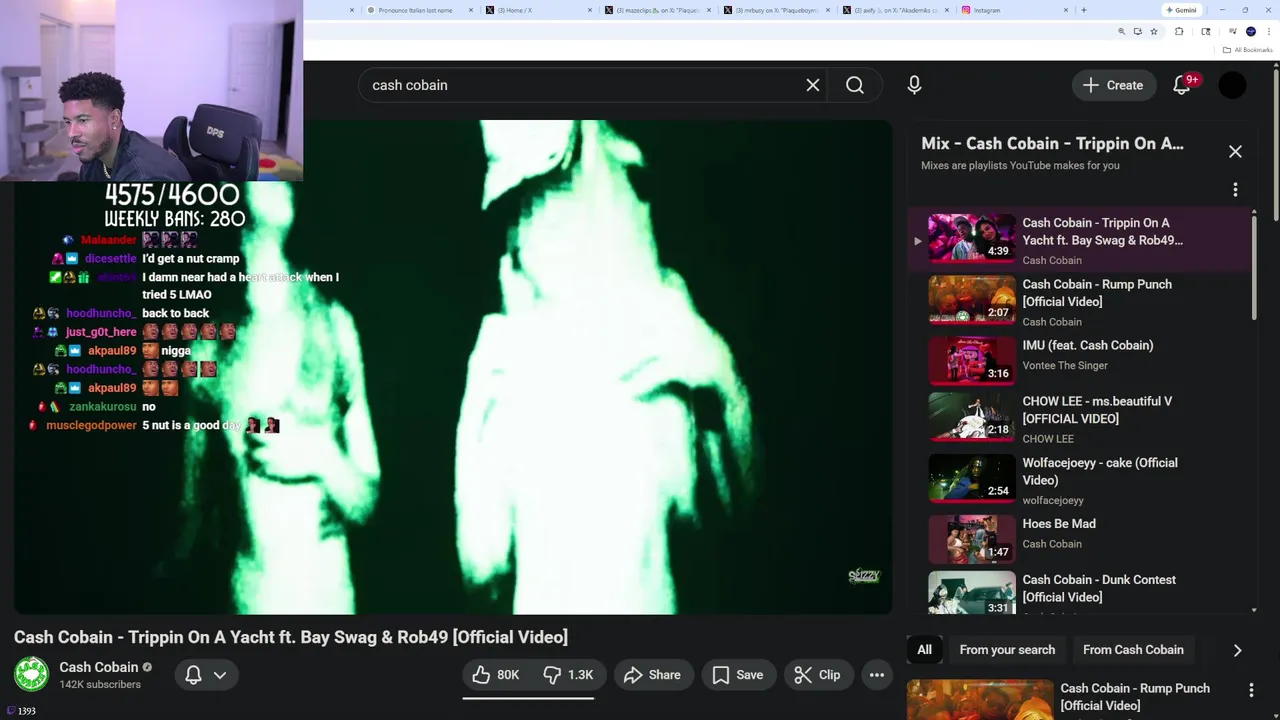Open Cash Cobain channel avatar
This screenshot has width=1280, height=720.
tap(31, 675)
